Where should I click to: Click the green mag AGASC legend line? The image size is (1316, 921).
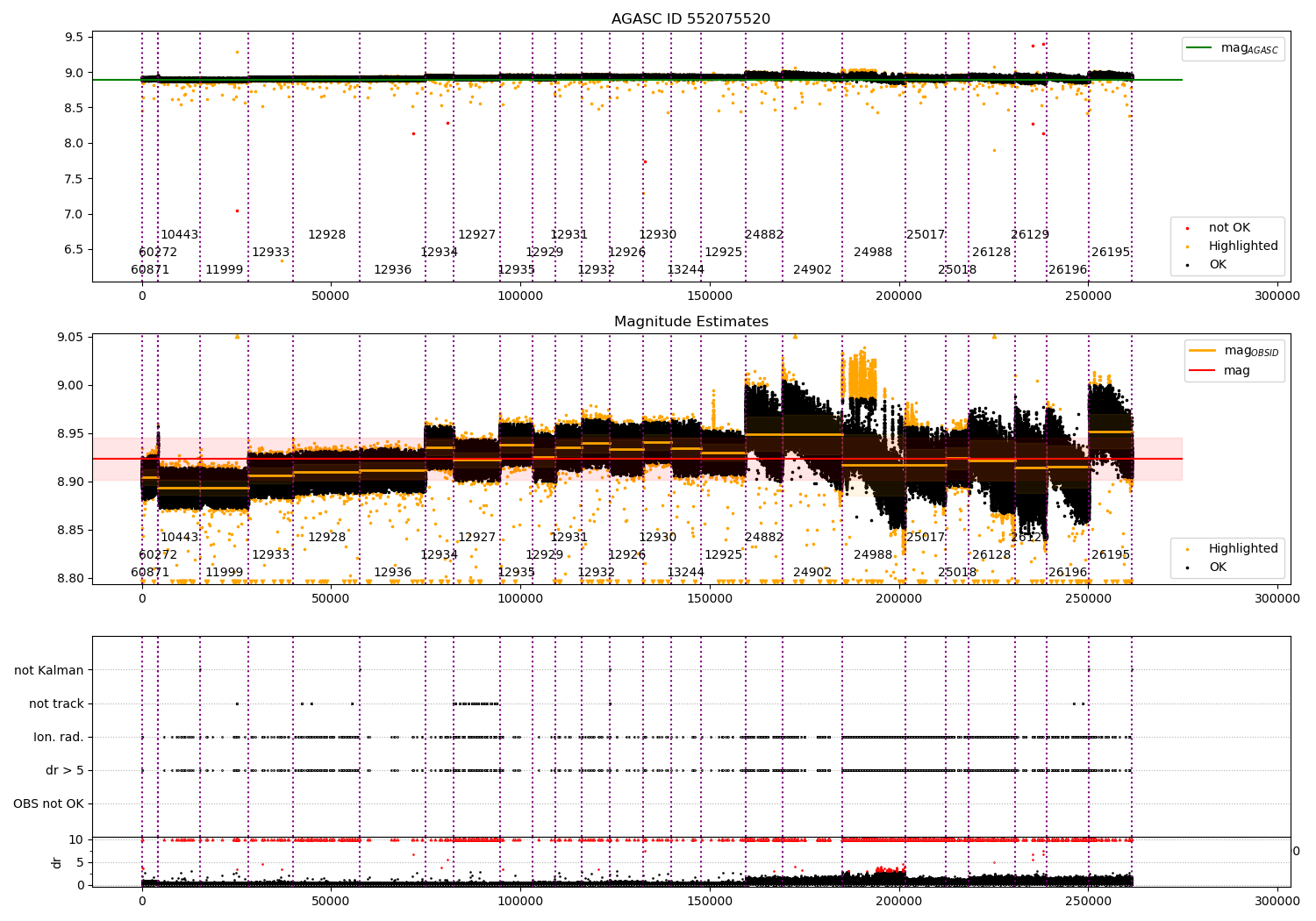(1198, 47)
